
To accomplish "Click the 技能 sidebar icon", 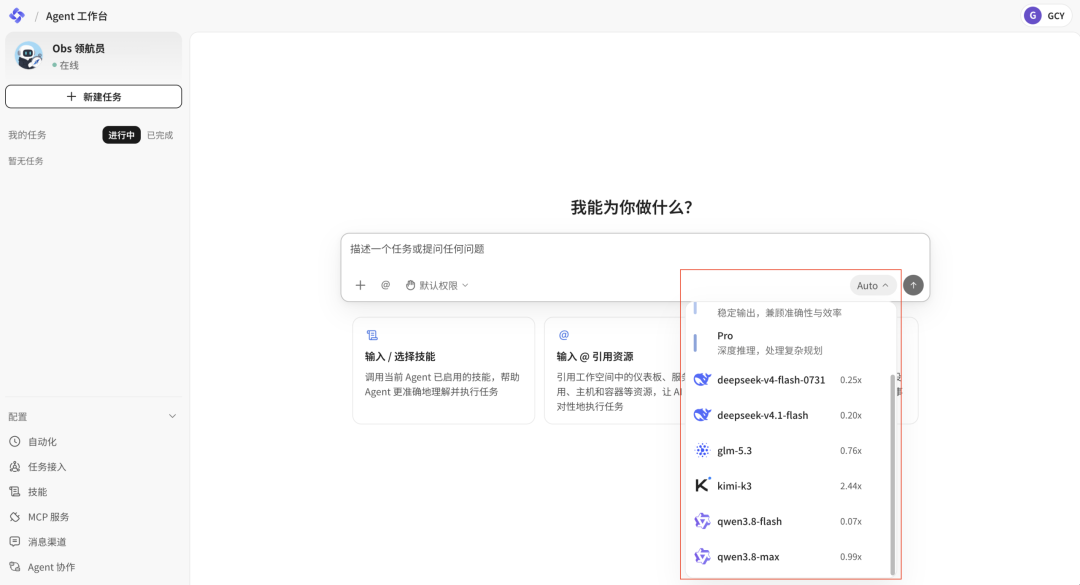I will [x=14, y=491].
